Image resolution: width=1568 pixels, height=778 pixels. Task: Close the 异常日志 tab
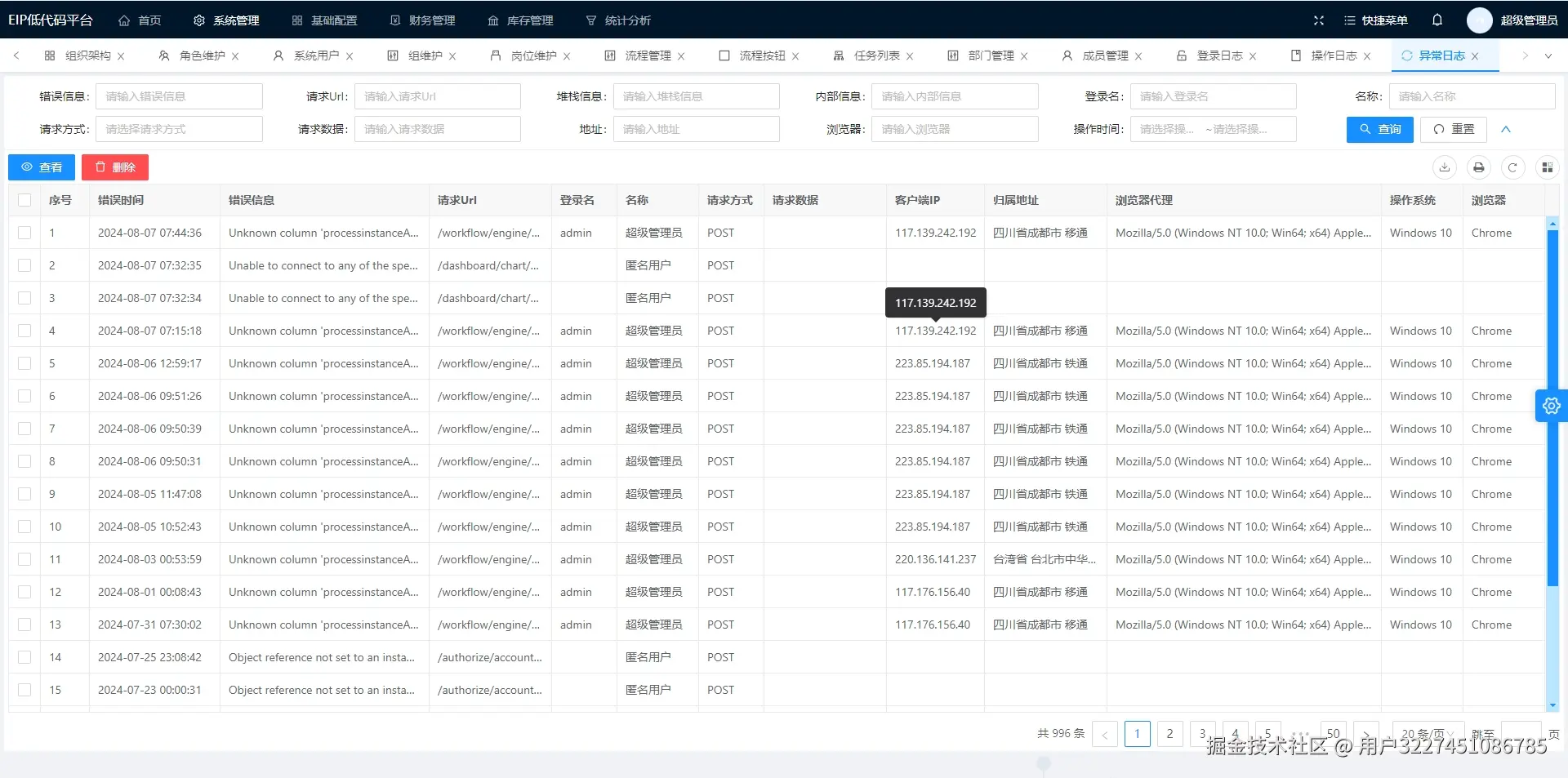(x=1475, y=56)
